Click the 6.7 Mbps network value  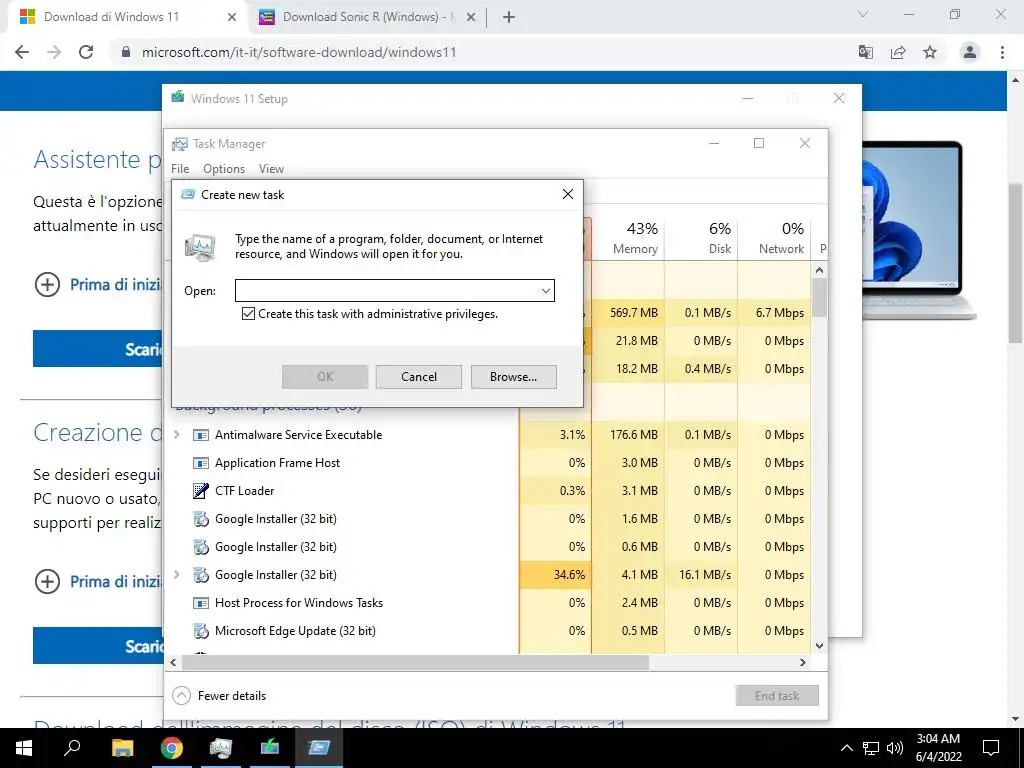780,313
